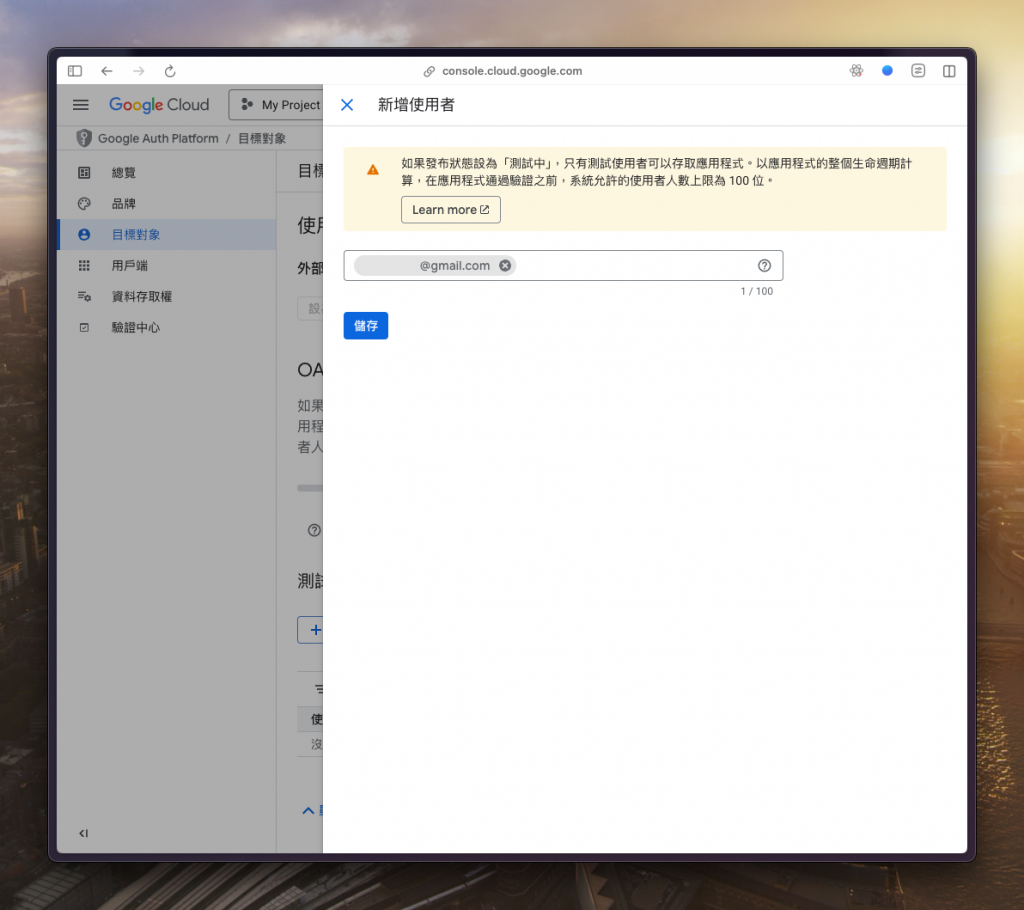
Task: Toggle the browser sidebar icon
Action: coord(75,71)
